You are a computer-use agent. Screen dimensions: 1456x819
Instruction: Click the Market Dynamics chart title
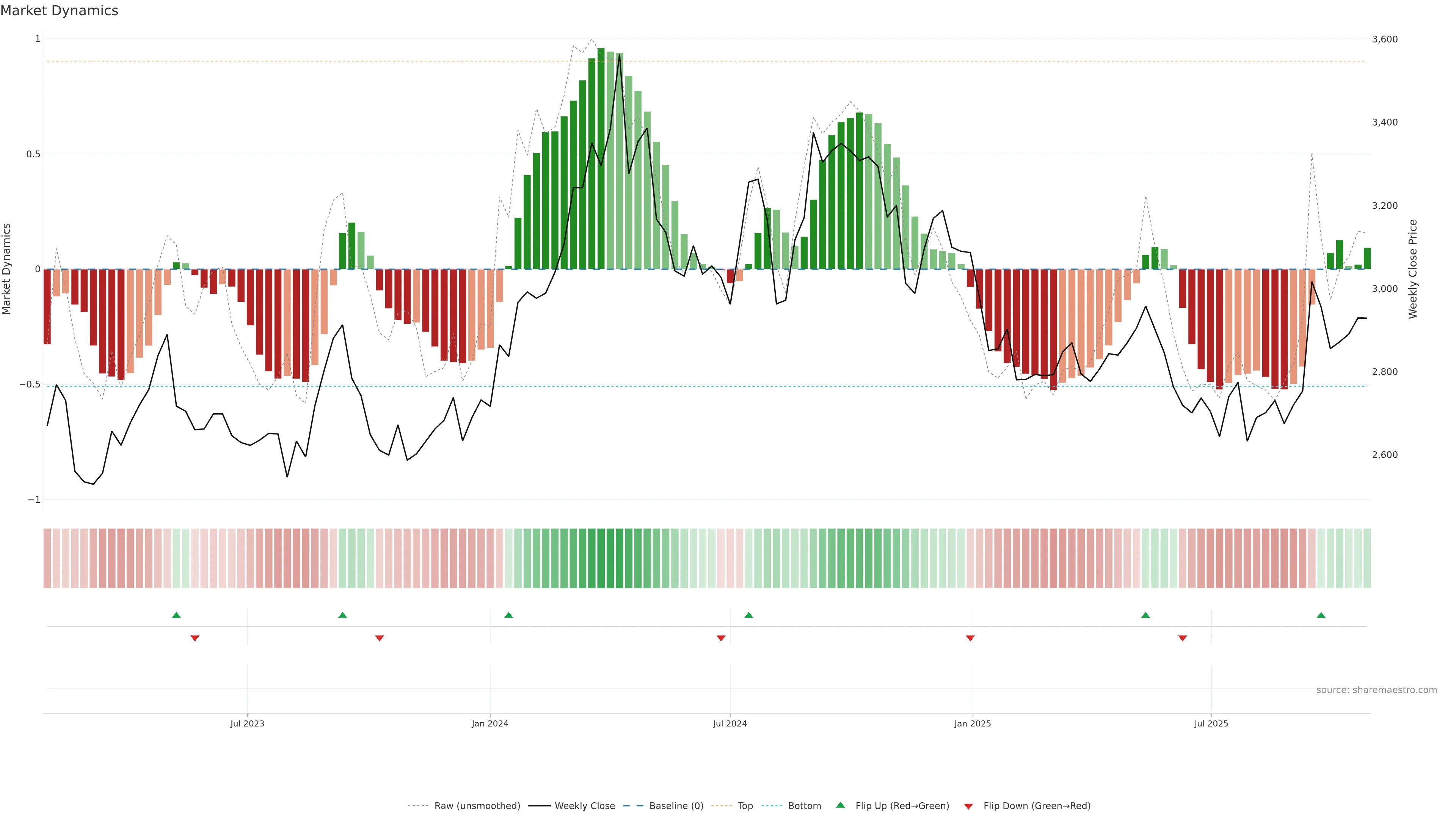[x=60, y=11]
